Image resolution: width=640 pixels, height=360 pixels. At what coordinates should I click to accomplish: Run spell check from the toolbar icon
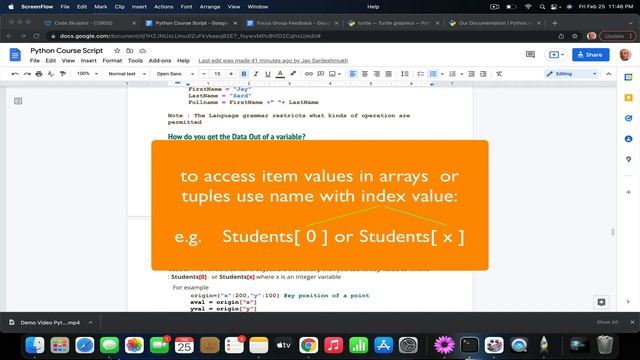(x=51, y=74)
